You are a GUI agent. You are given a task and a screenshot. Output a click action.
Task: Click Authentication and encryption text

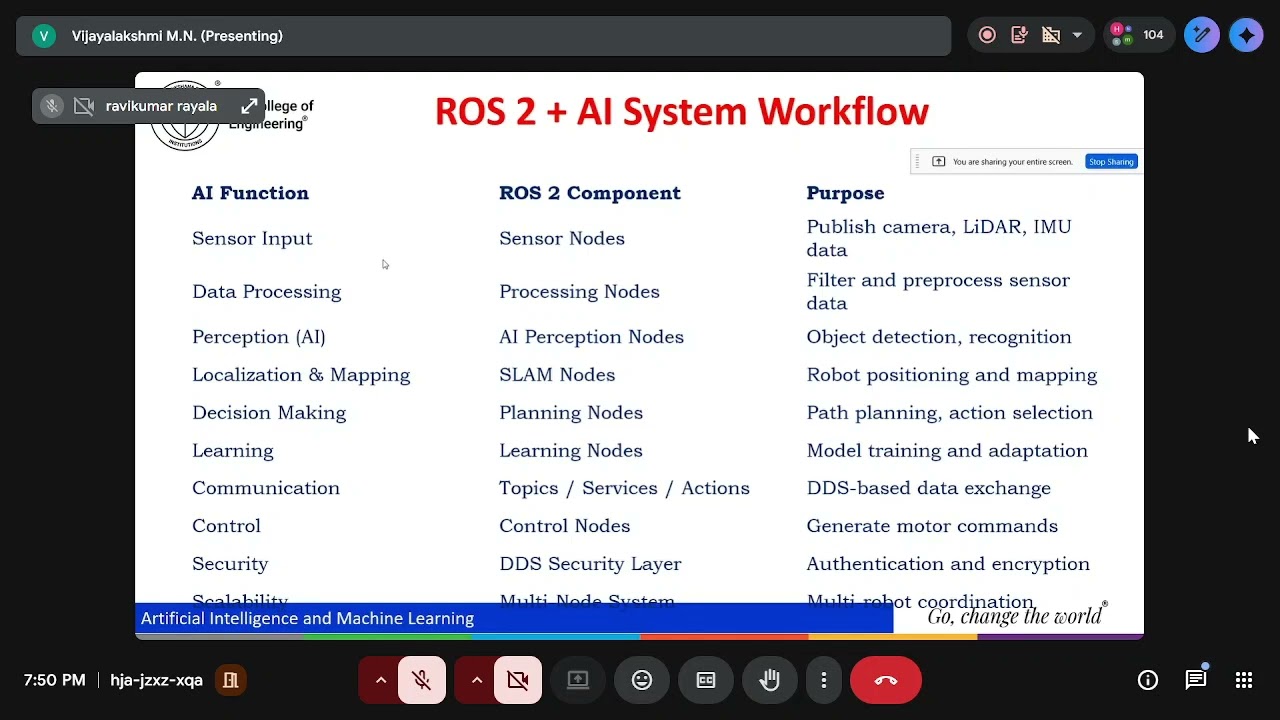[x=948, y=564]
